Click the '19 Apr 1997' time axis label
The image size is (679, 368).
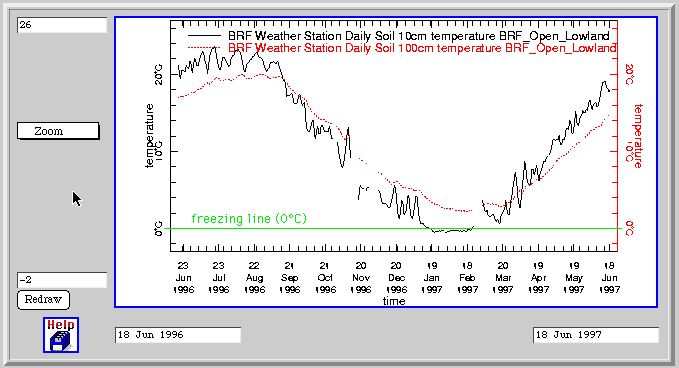click(x=538, y=278)
